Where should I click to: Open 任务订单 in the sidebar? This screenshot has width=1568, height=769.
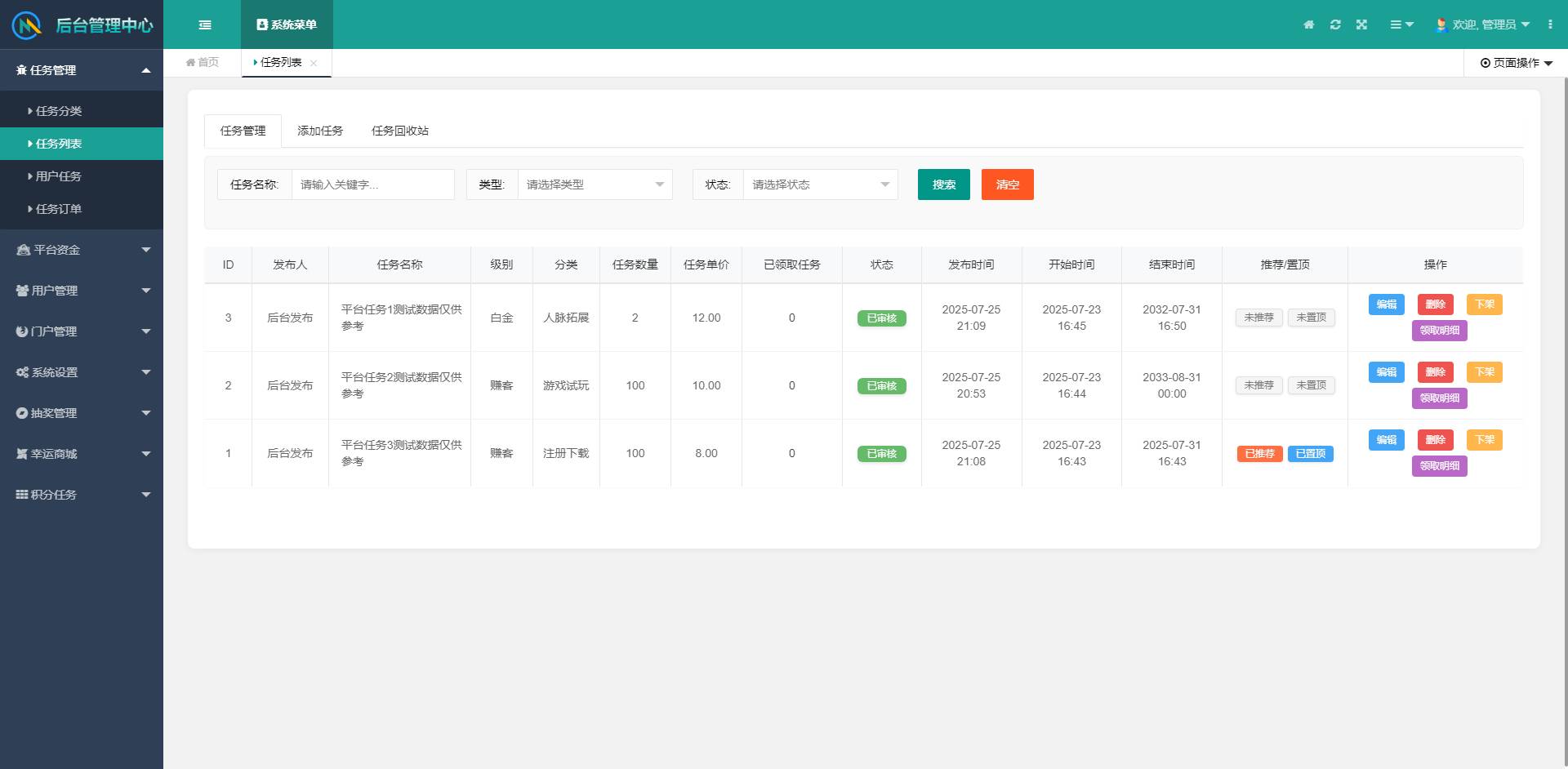coord(82,209)
